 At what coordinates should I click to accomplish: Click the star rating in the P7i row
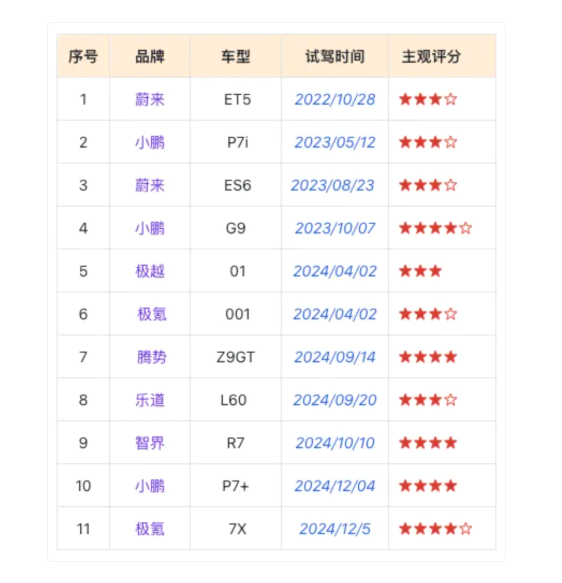[x=428, y=142]
